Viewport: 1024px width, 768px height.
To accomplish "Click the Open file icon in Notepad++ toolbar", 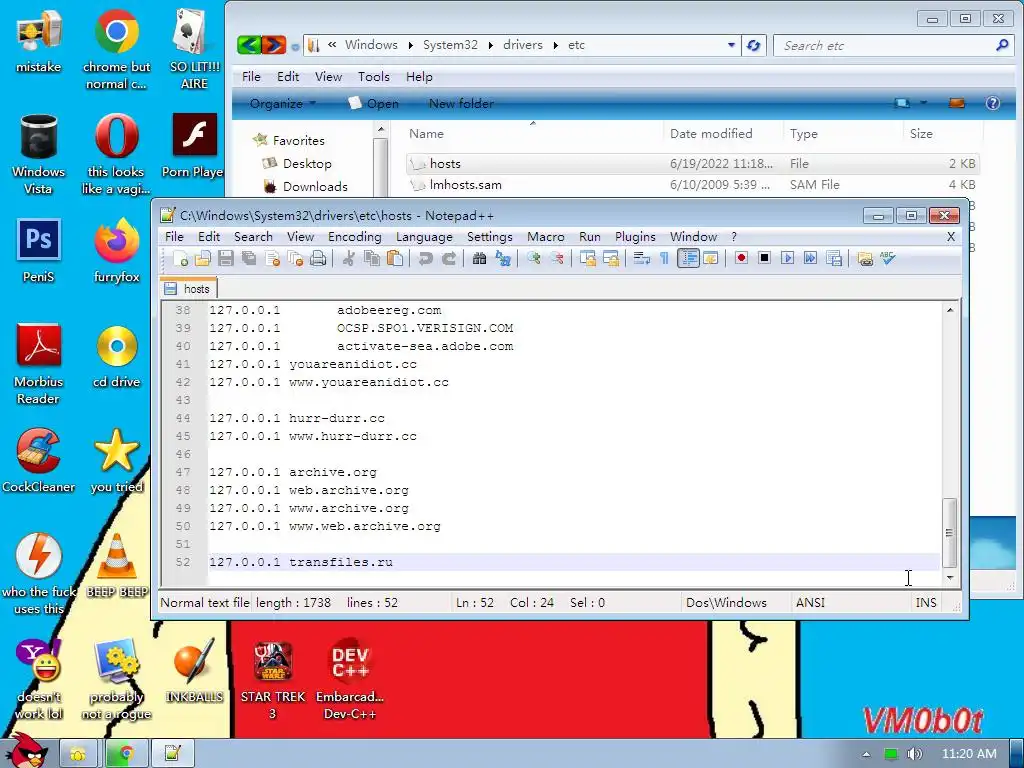I will click(202, 259).
